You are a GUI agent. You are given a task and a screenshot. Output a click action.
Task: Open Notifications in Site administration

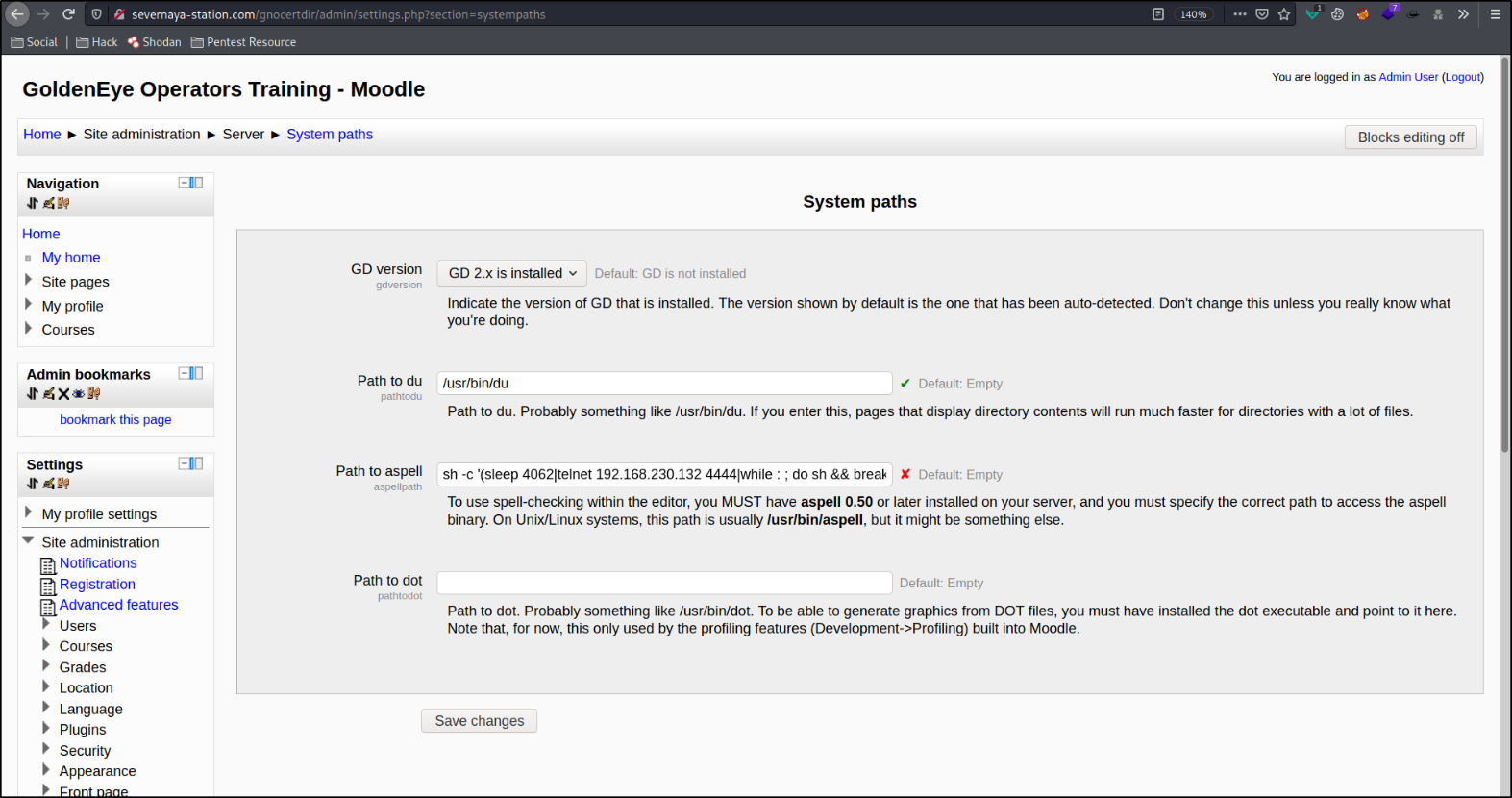tap(98, 563)
